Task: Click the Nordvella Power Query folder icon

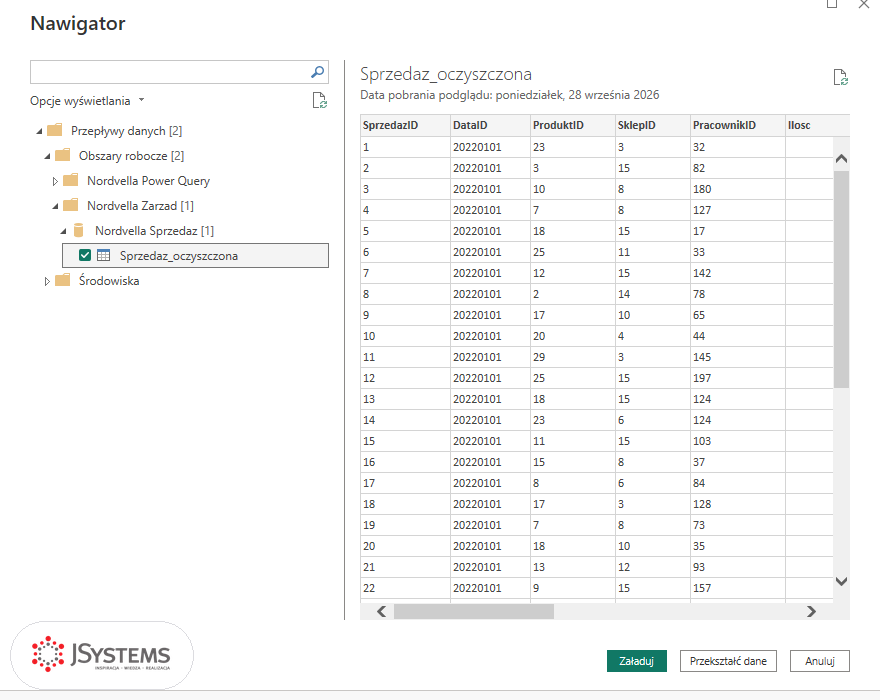Action: pos(71,180)
